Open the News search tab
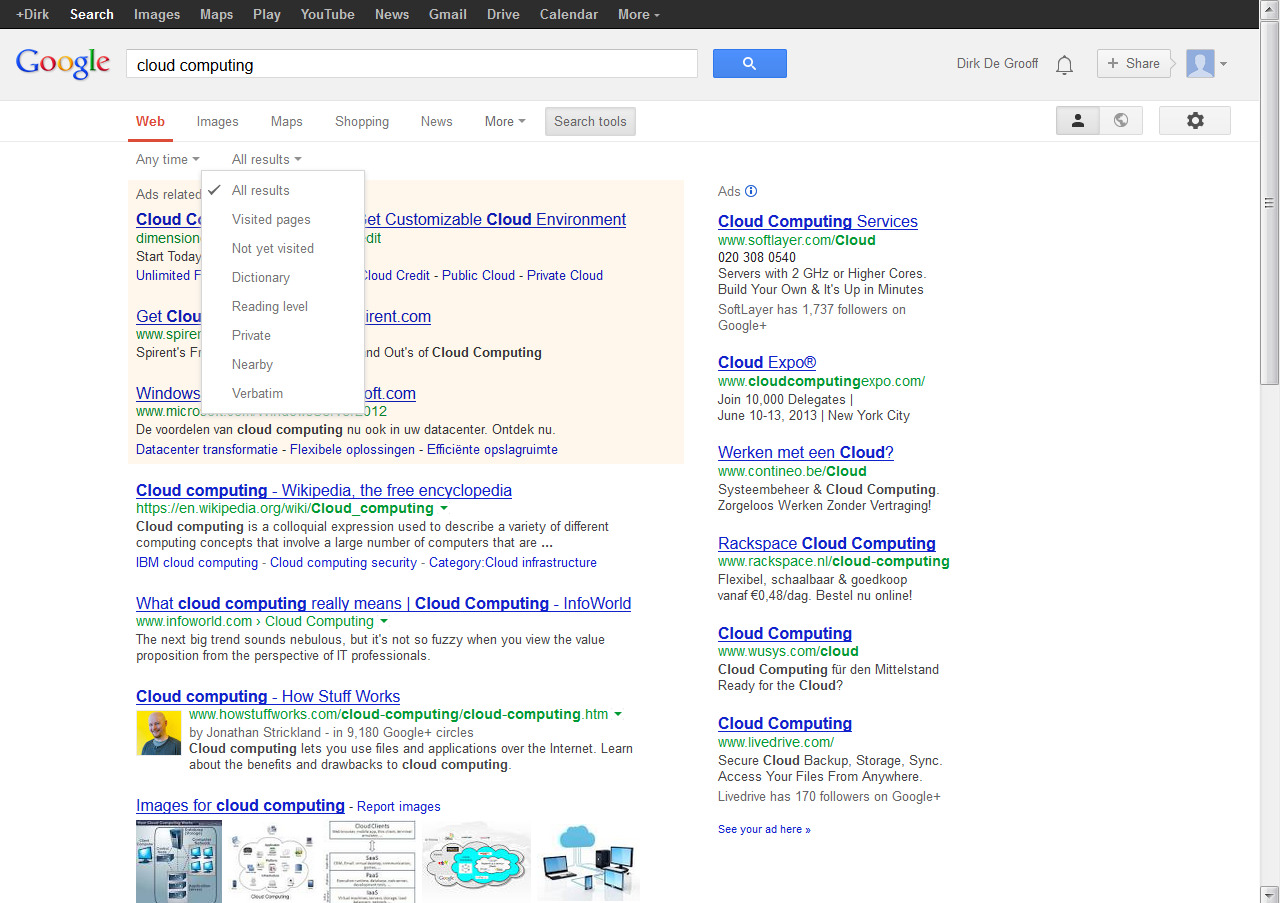The width and height of the screenshot is (1280, 903). click(436, 121)
